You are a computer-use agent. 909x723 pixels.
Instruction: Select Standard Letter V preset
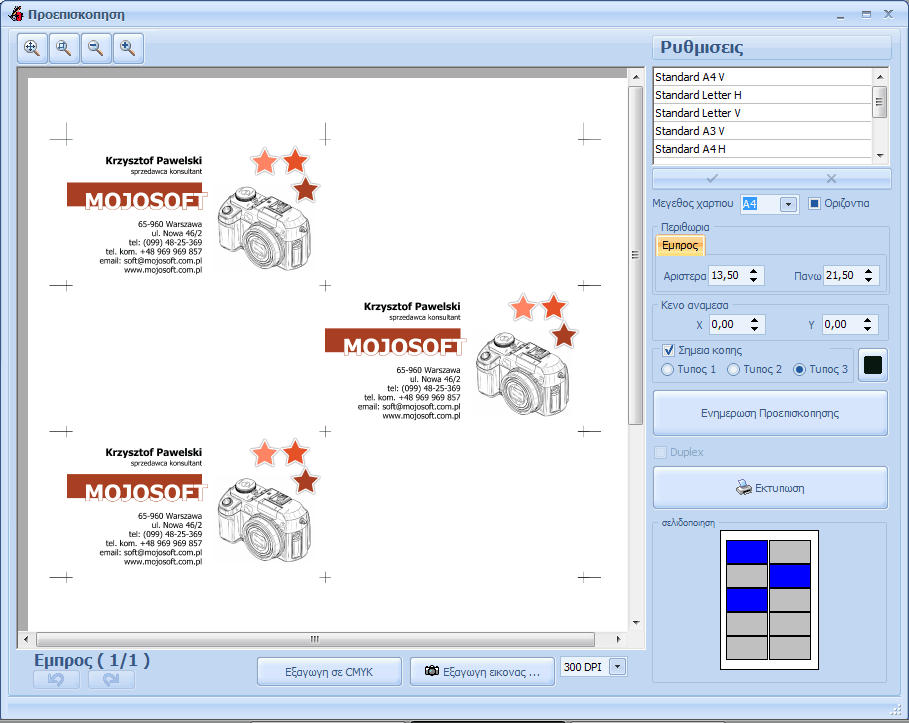[762, 113]
